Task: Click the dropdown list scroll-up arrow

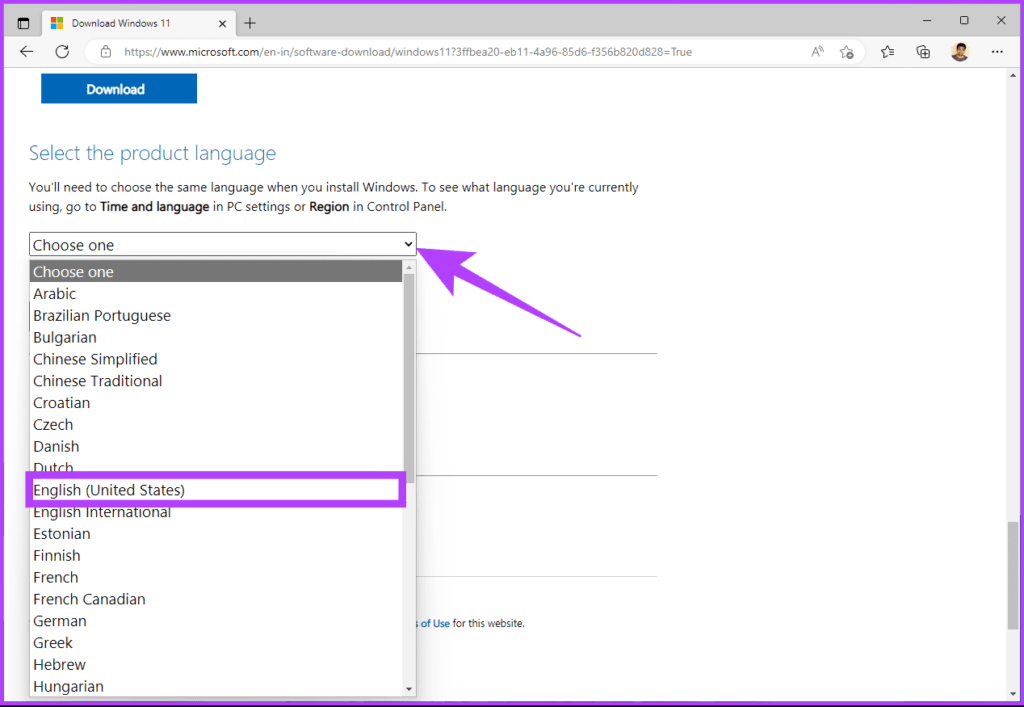Action: [409, 268]
